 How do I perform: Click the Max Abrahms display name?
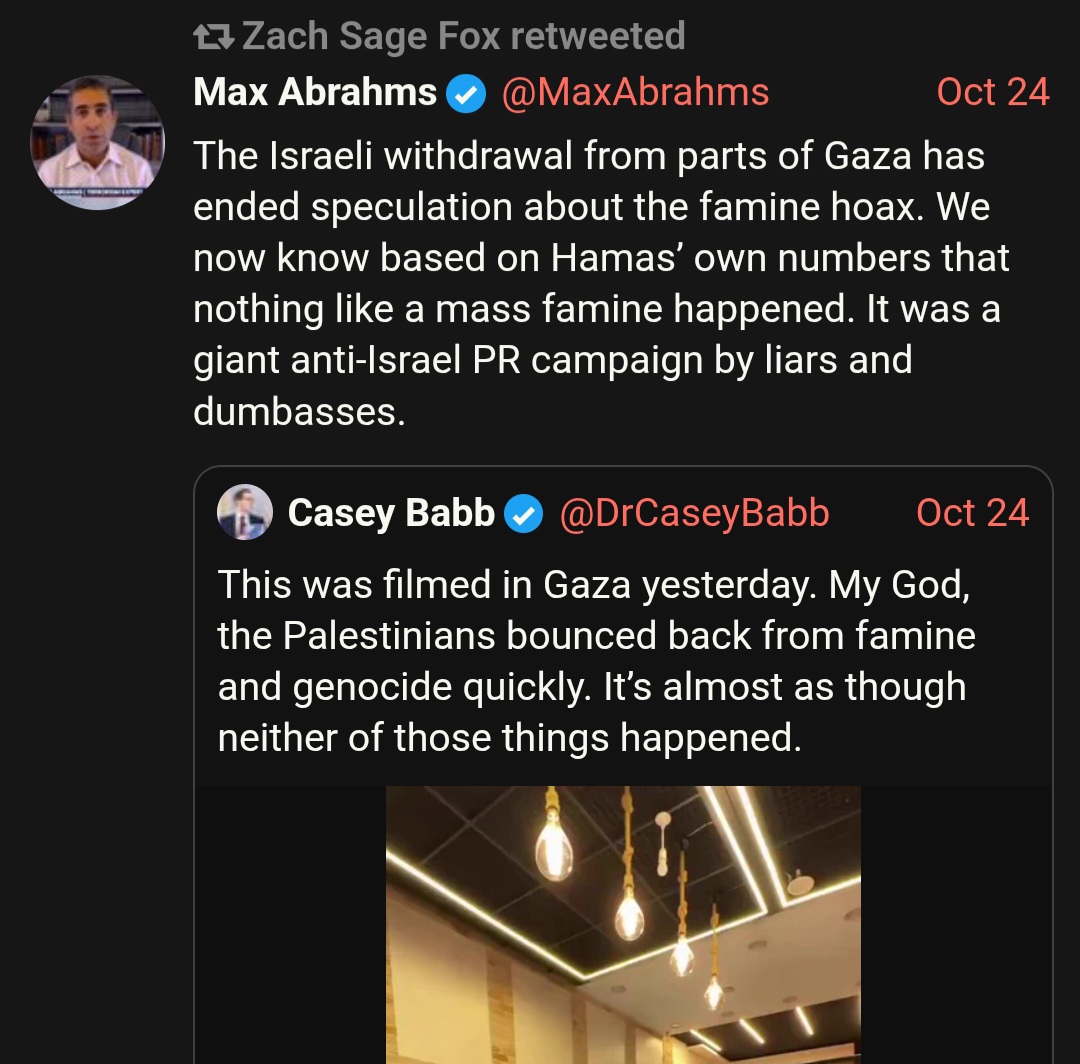[x=315, y=93]
